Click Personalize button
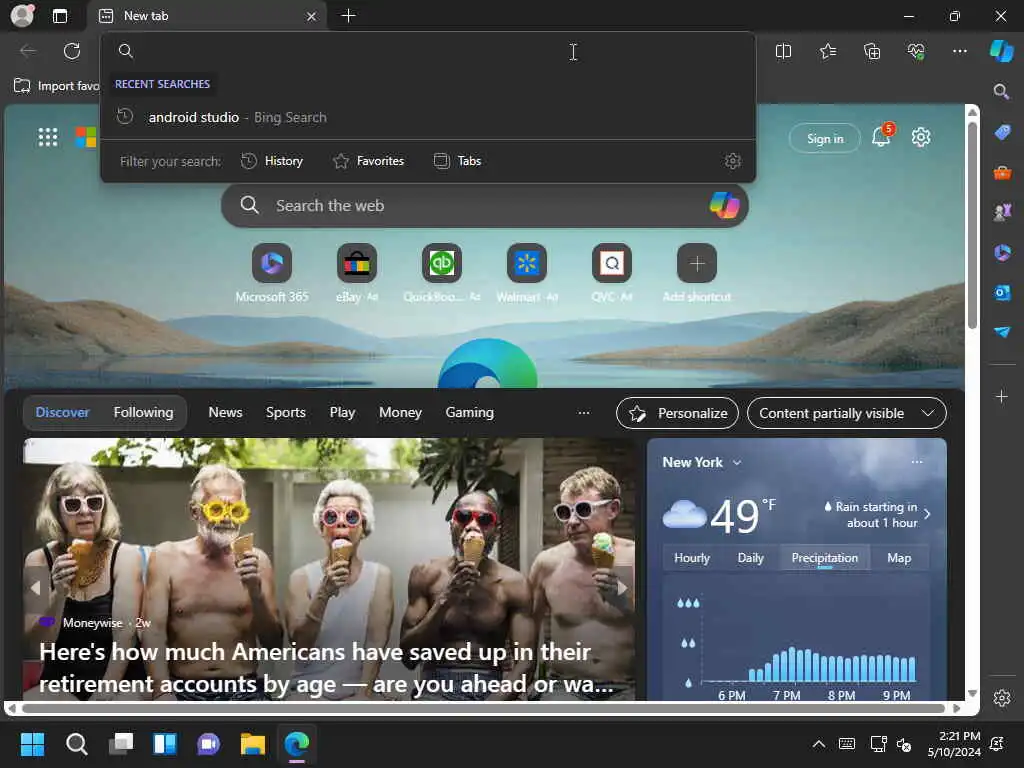 click(677, 413)
